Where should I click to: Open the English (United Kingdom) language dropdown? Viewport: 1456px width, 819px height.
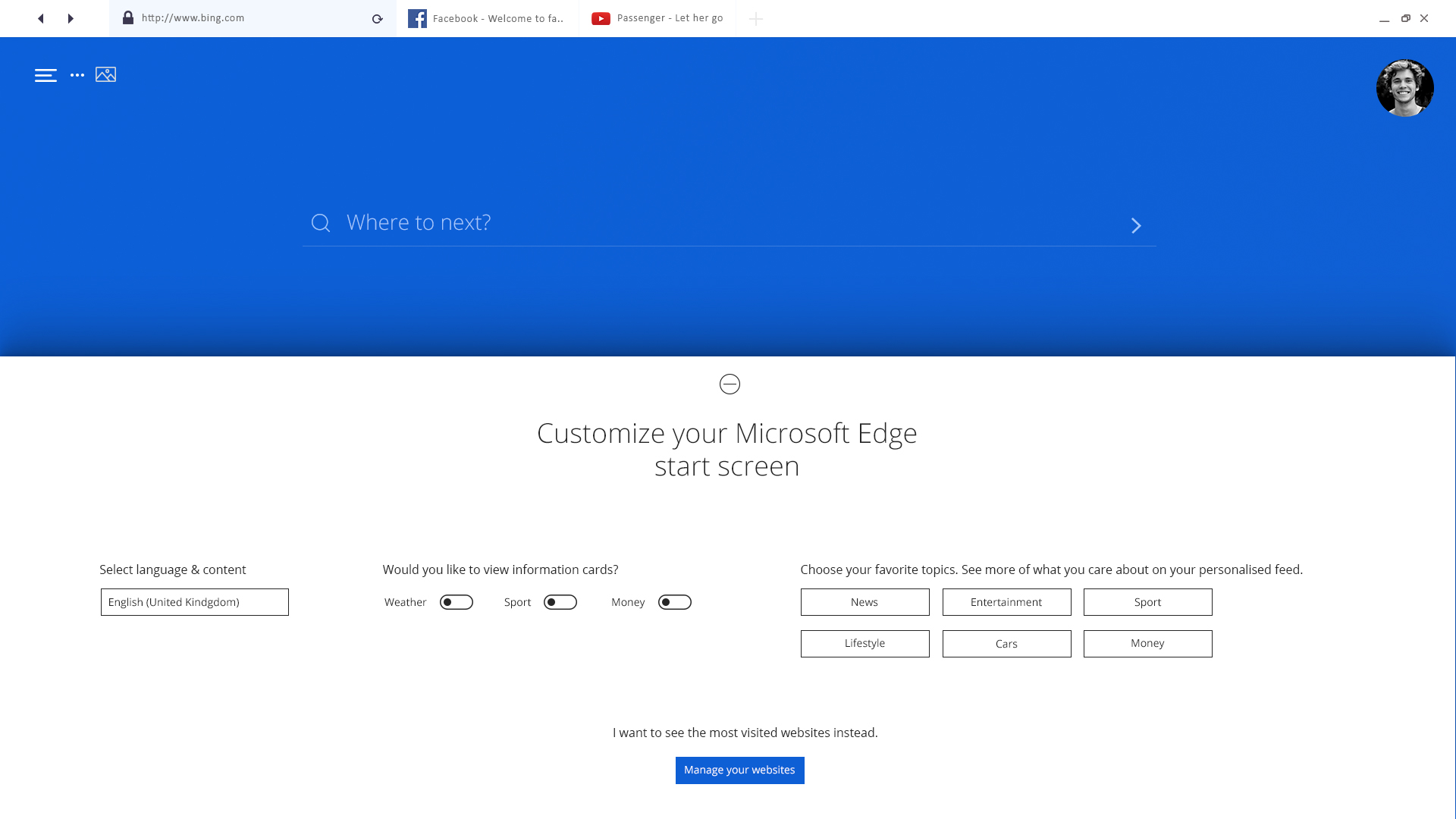coord(195,602)
